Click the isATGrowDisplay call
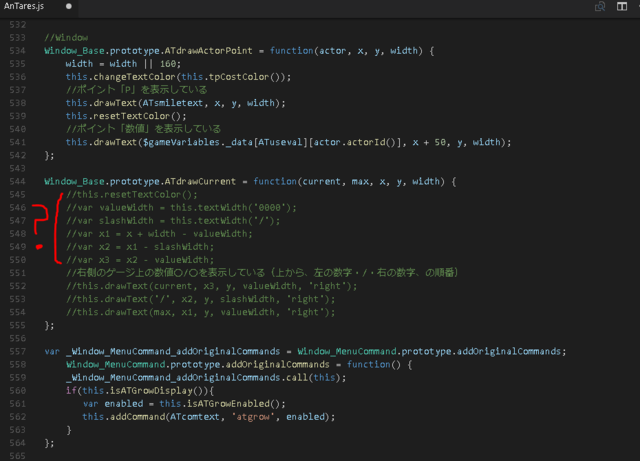640x461 pixels. click(x=160, y=390)
